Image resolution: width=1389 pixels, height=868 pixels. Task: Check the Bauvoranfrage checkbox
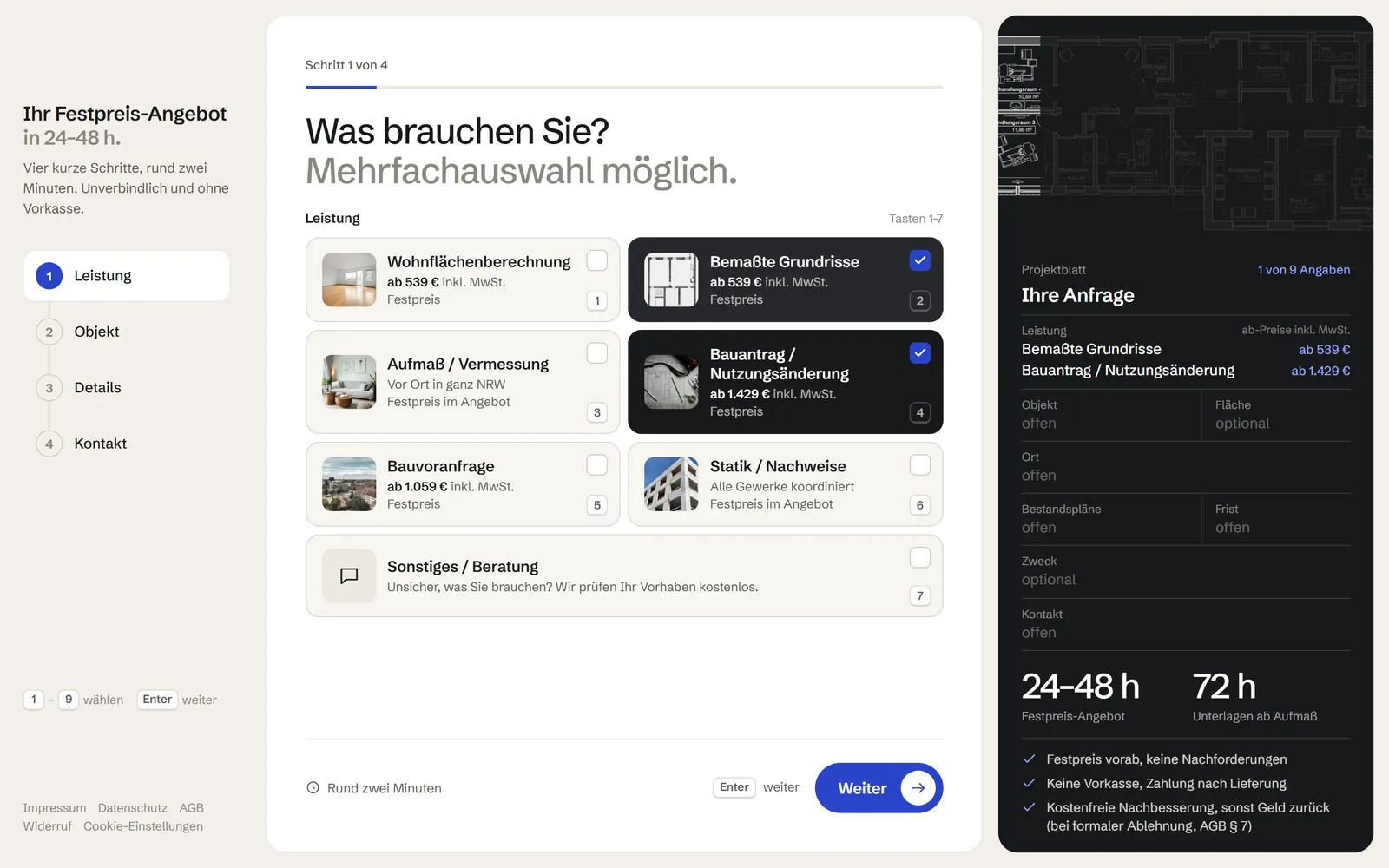tap(597, 465)
